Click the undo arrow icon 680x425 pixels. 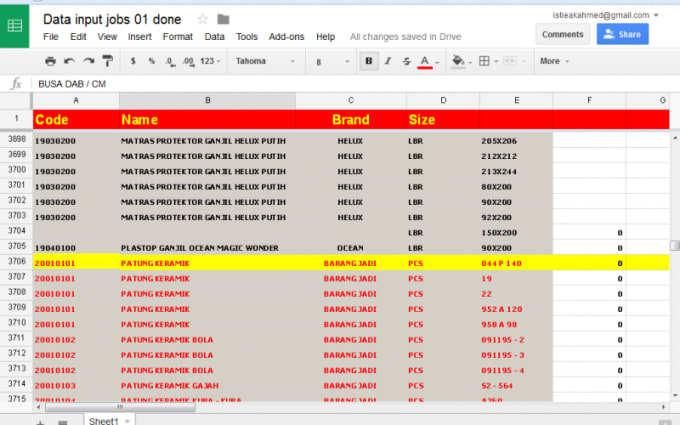[71, 61]
